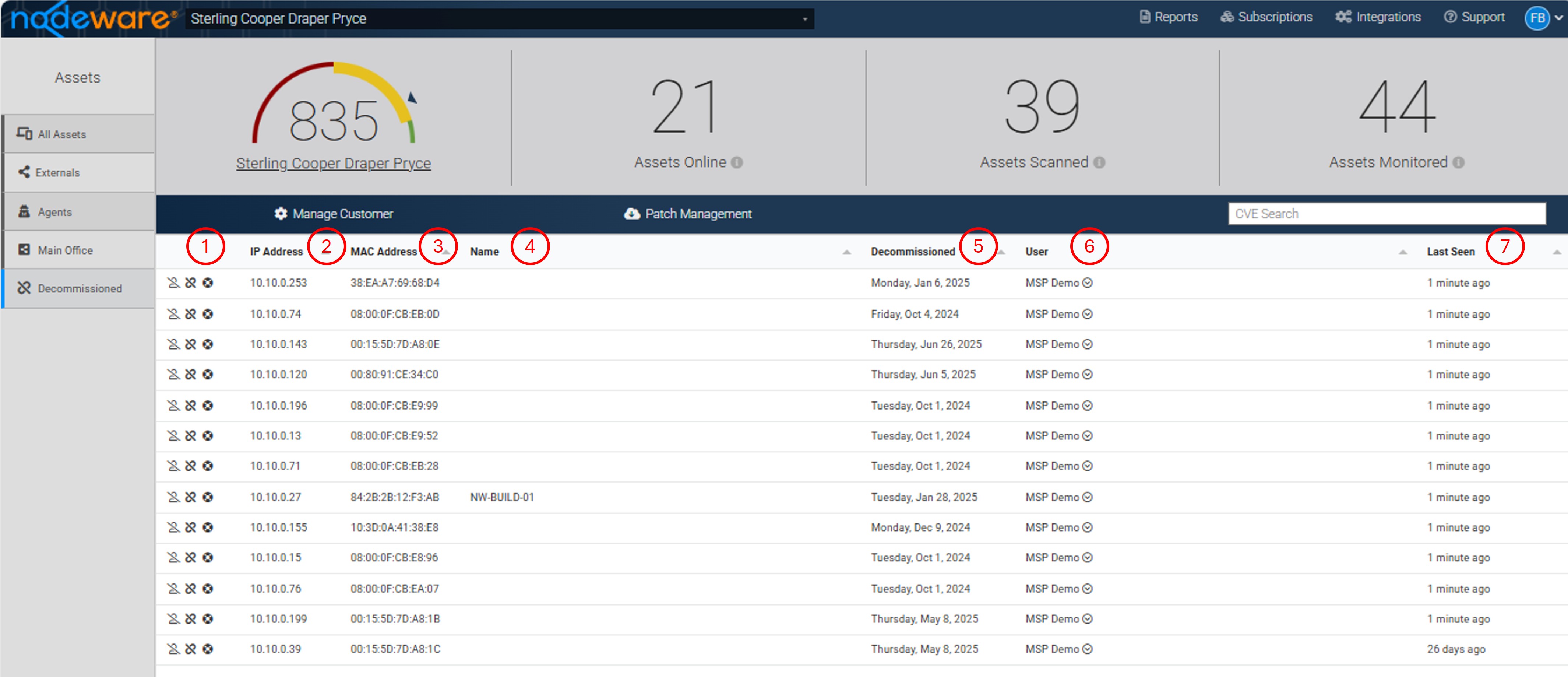Click MAC address 84:2B:2B:12:F3:AB
This screenshot has height=677, width=1568.
pyautogui.click(x=394, y=497)
